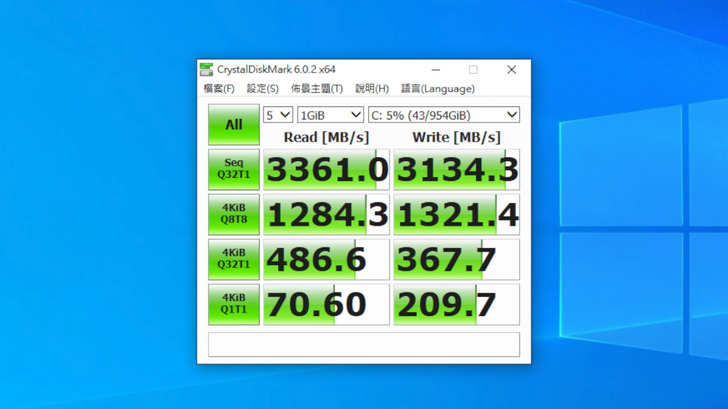Run all benchmarks with All button
Viewport: 728px width, 409px height.
[234, 124]
